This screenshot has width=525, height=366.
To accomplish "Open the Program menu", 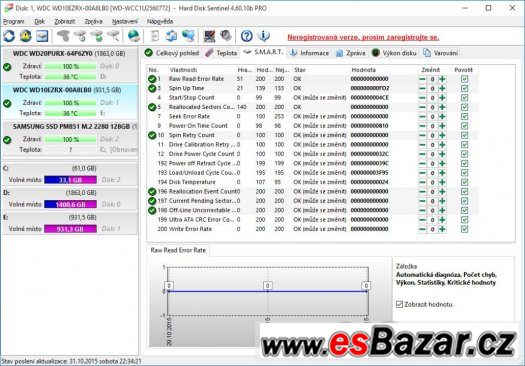I will (x=13, y=21).
